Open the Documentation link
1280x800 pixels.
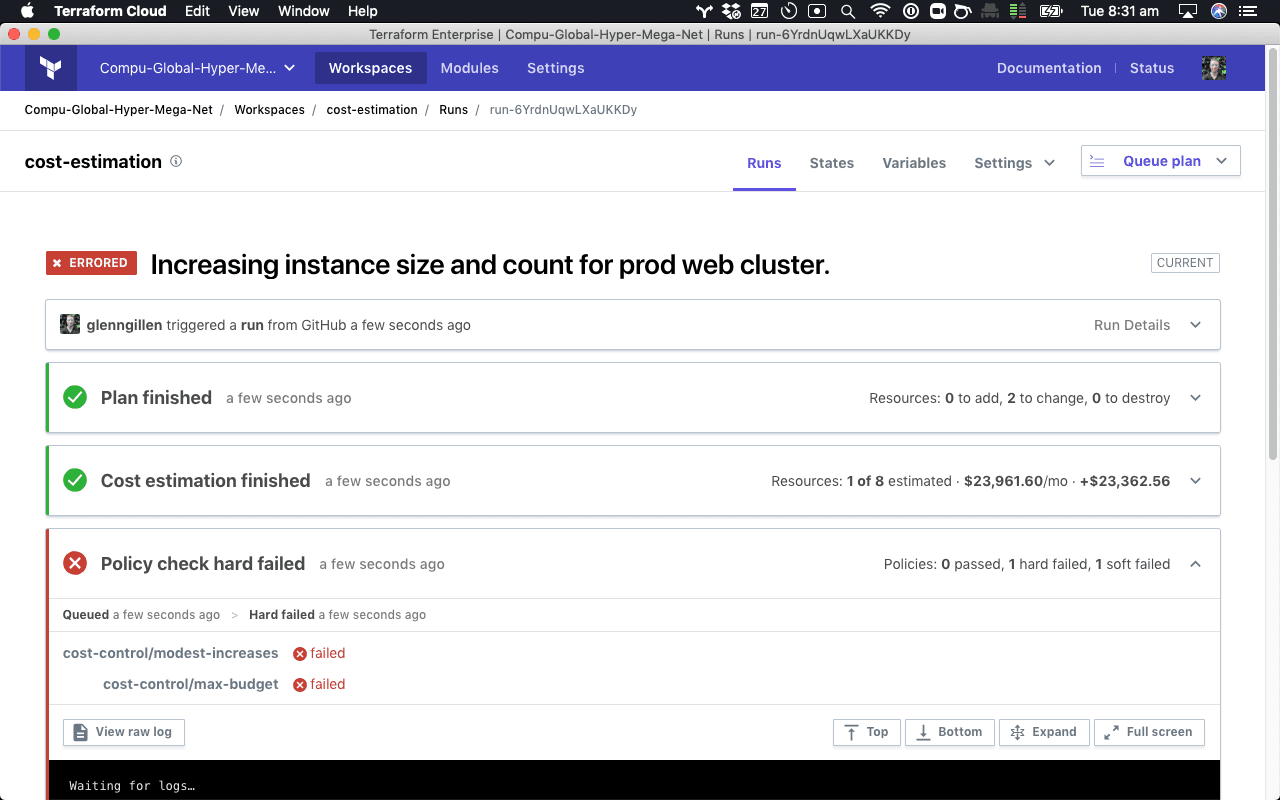pos(1048,68)
